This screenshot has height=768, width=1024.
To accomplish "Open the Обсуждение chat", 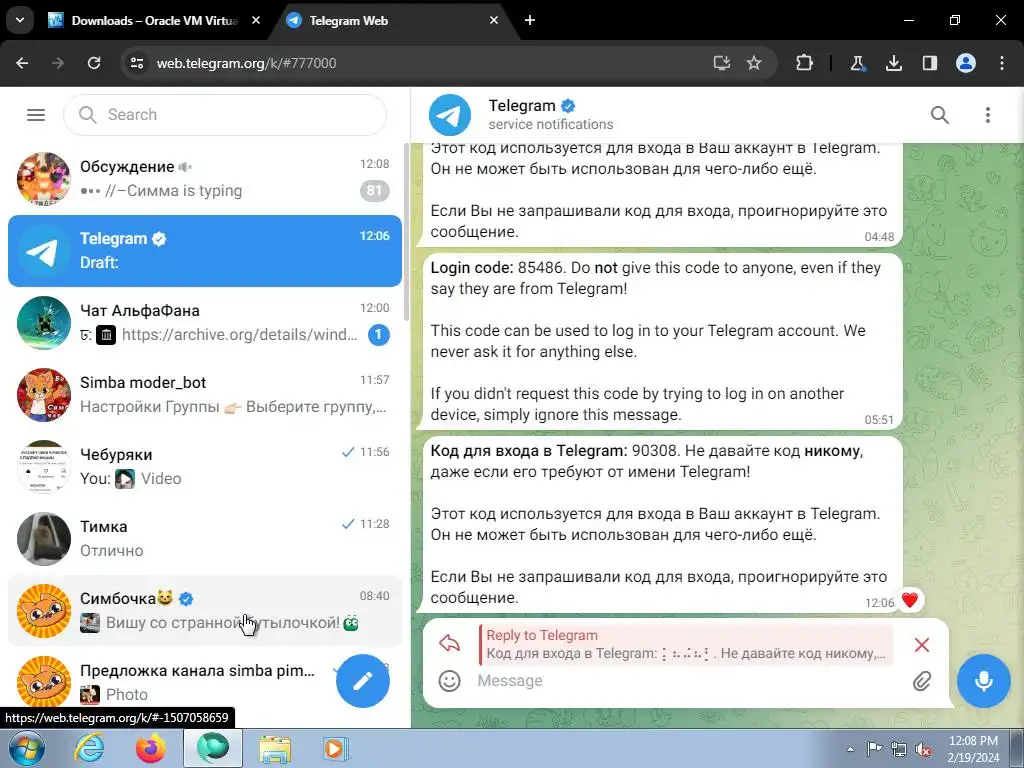I will (x=204, y=178).
